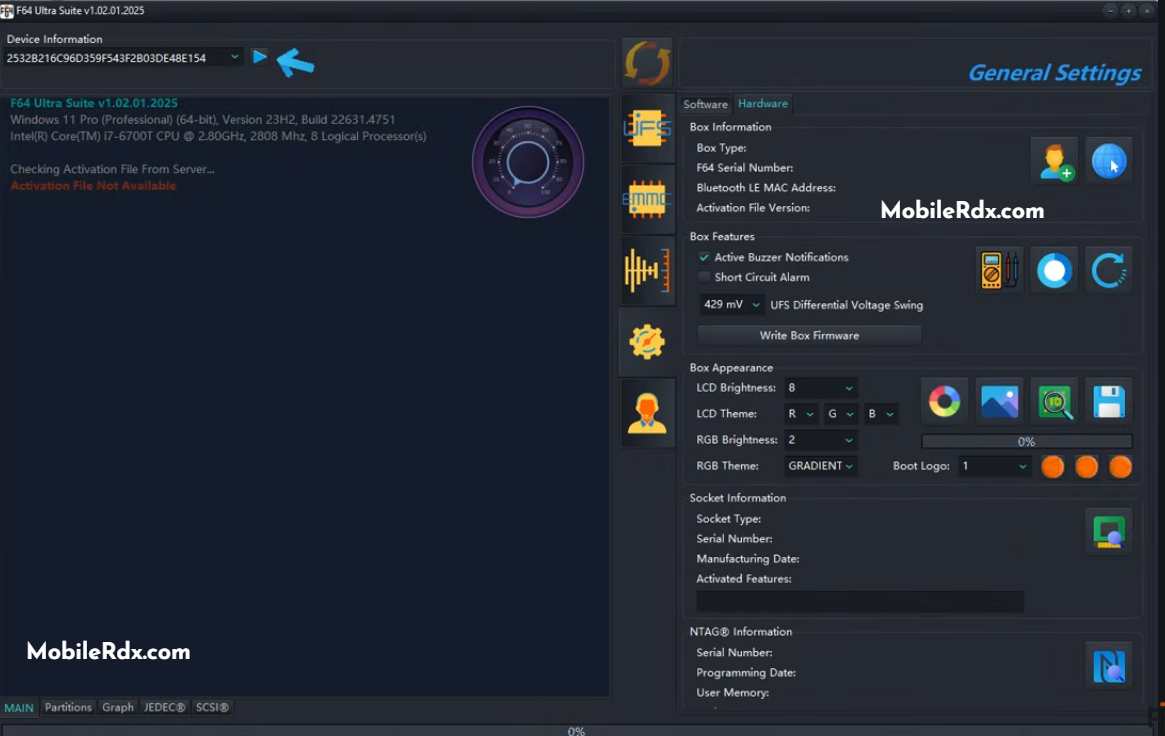Click the Socket Information read icon

[1109, 532]
